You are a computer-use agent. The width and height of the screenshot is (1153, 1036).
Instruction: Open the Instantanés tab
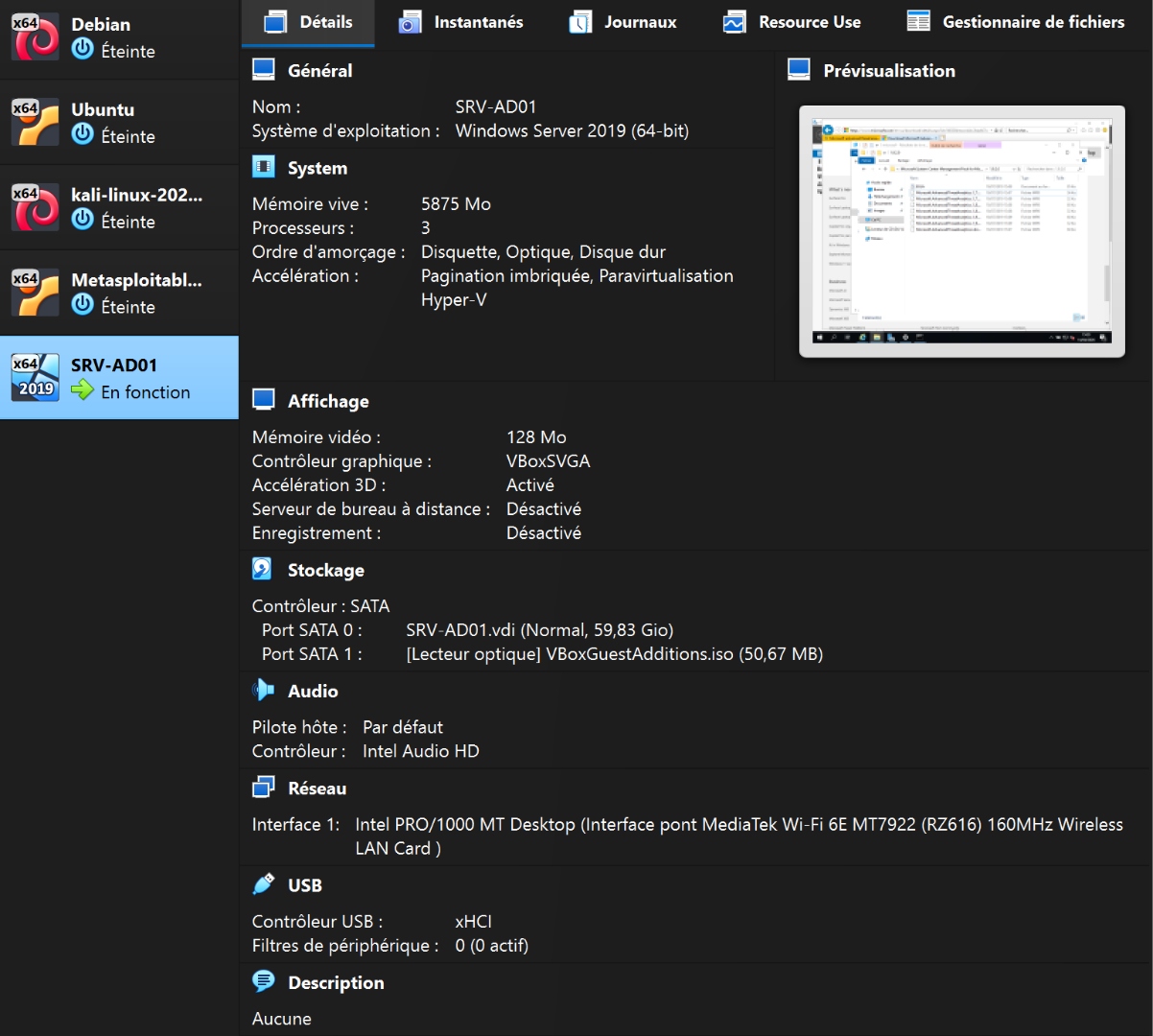[461, 22]
